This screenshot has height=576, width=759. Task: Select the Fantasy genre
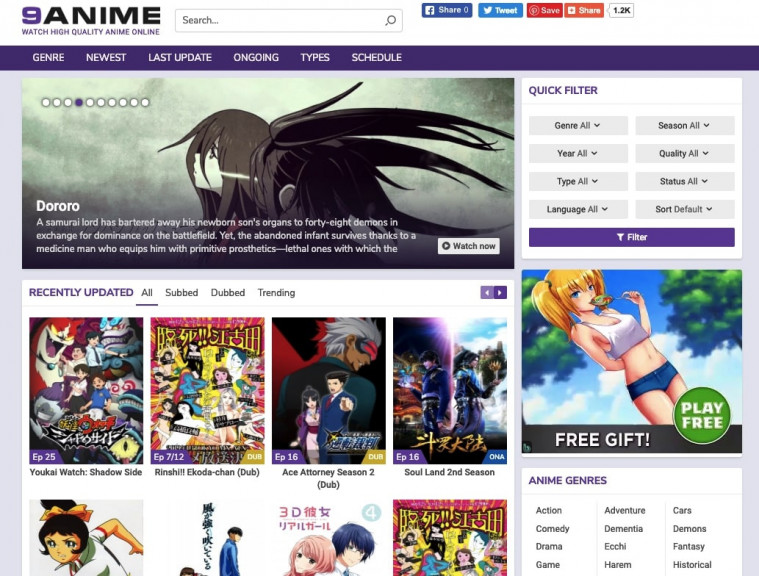(688, 546)
